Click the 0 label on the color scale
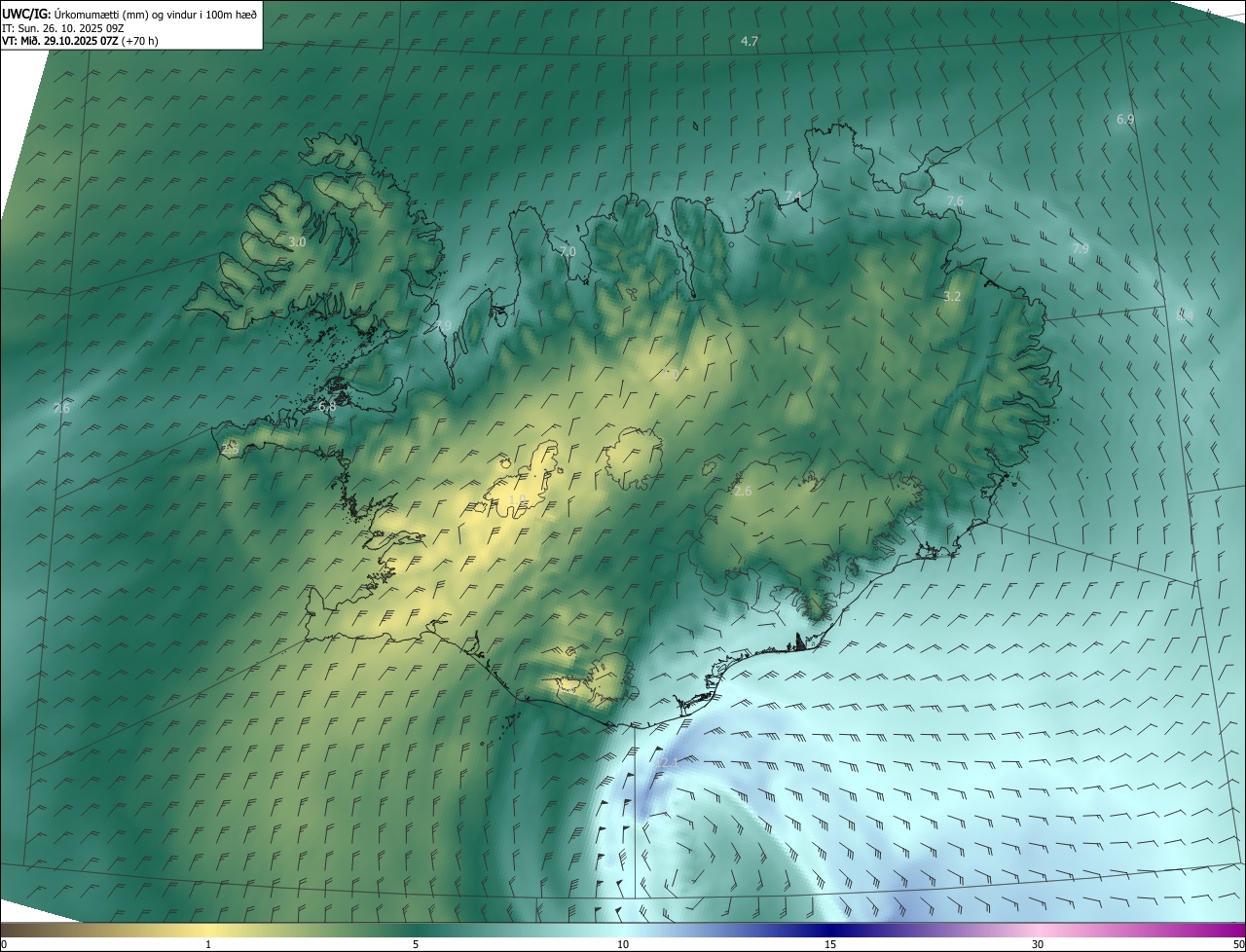The width and height of the screenshot is (1246, 952). 4,944
